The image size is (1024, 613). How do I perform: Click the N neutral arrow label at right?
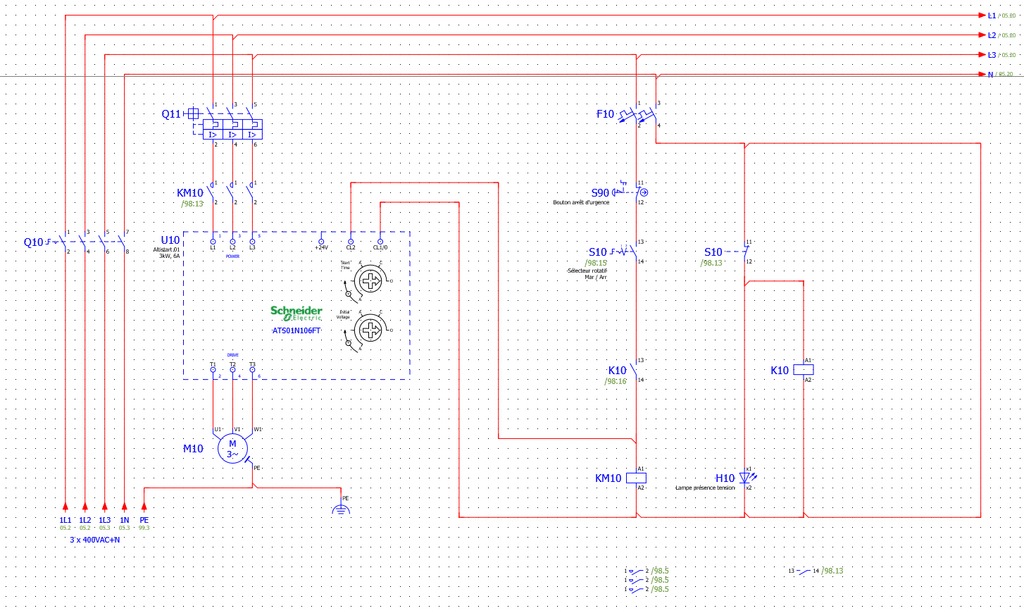(989, 75)
